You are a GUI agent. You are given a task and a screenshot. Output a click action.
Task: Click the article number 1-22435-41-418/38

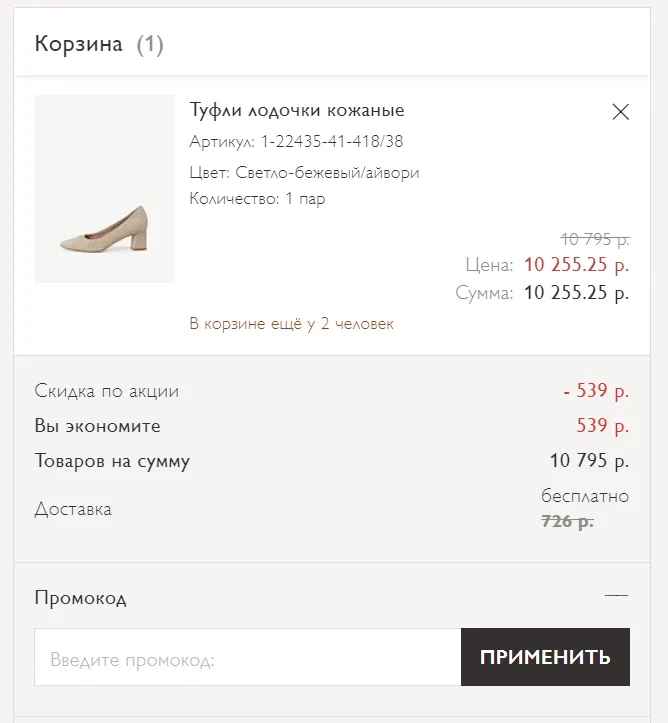pos(332,141)
